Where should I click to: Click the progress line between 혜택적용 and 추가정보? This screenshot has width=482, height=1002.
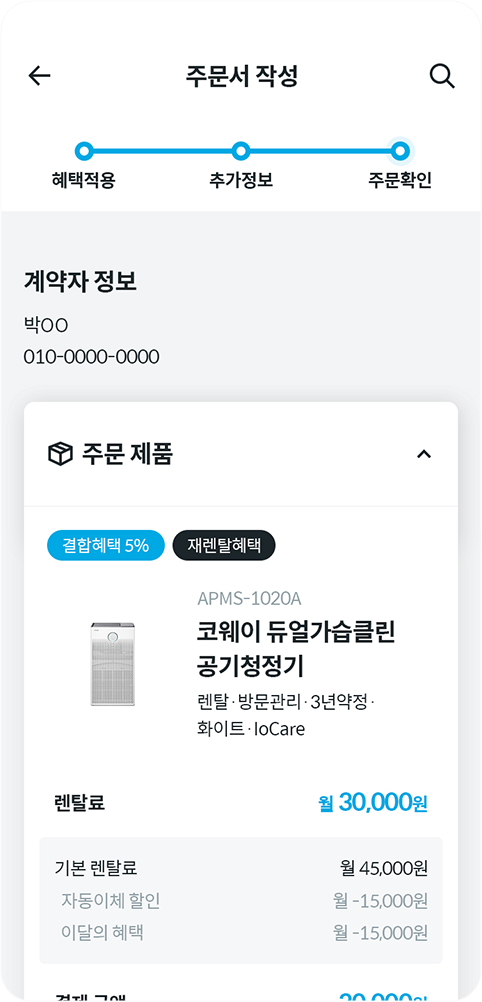click(162, 151)
